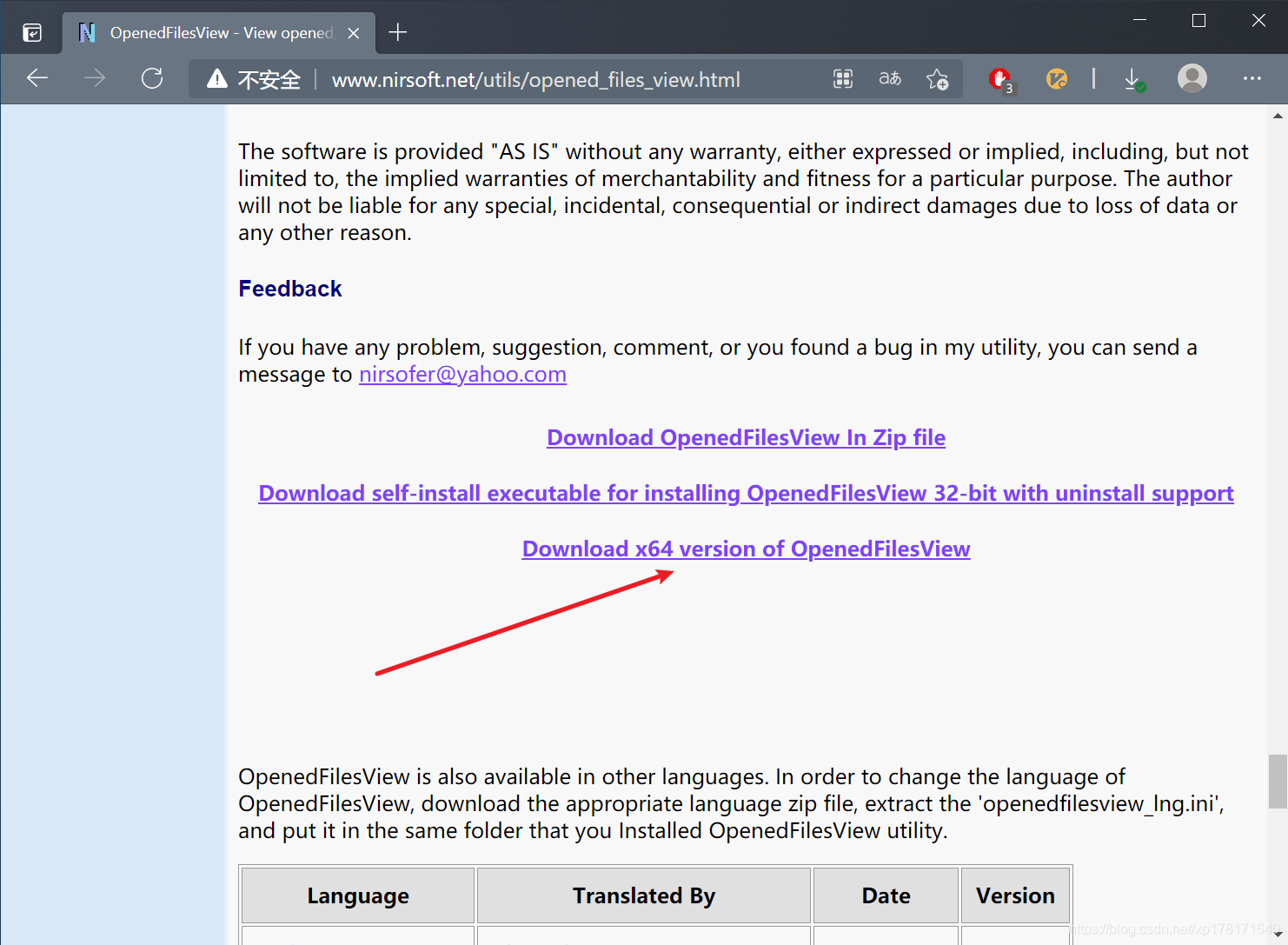Image resolution: width=1288 pixels, height=945 pixels.
Task: Open a new browser tab
Action: (398, 33)
